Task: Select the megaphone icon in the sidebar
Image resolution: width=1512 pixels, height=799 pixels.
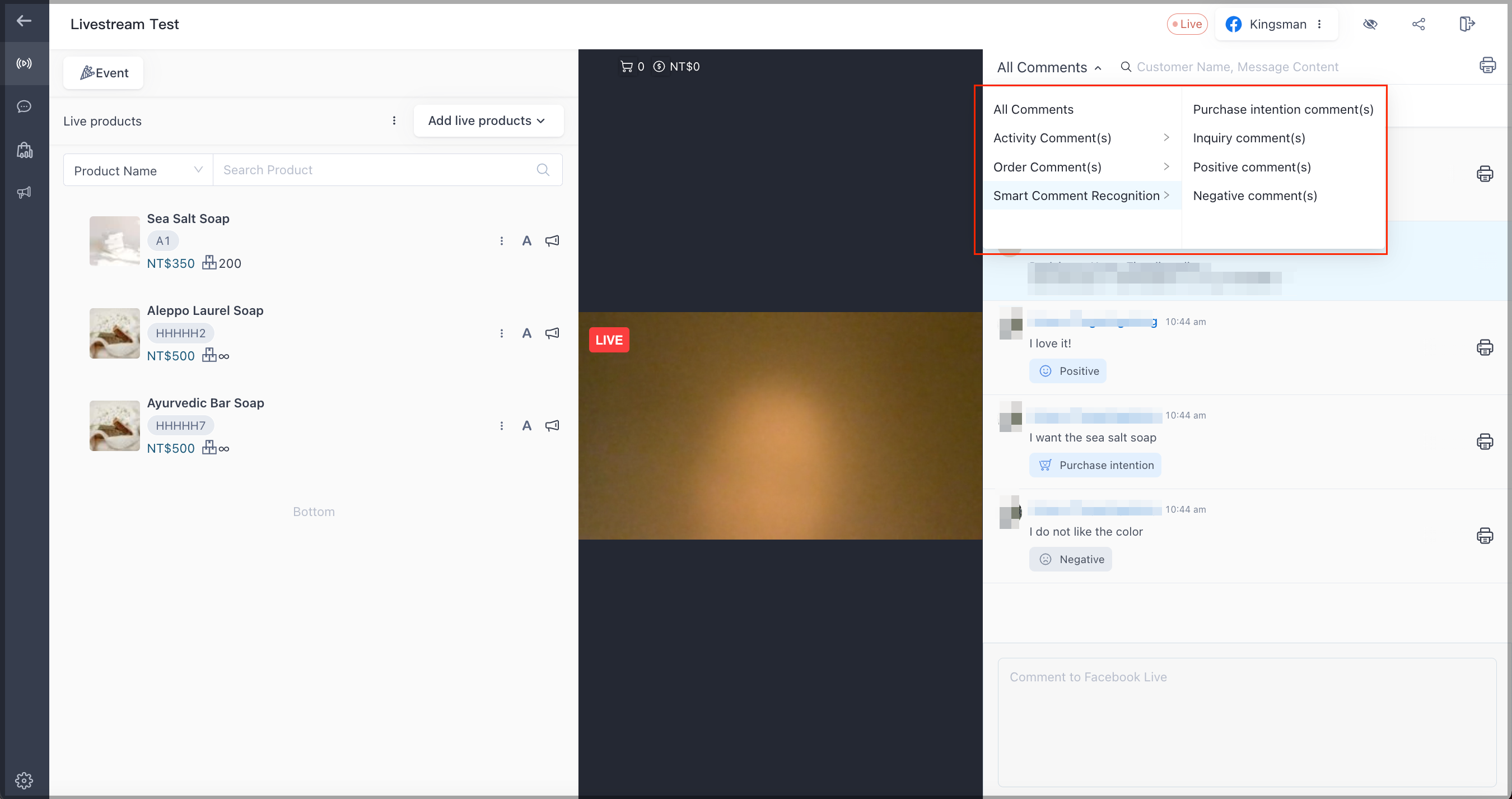Action: click(25, 192)
